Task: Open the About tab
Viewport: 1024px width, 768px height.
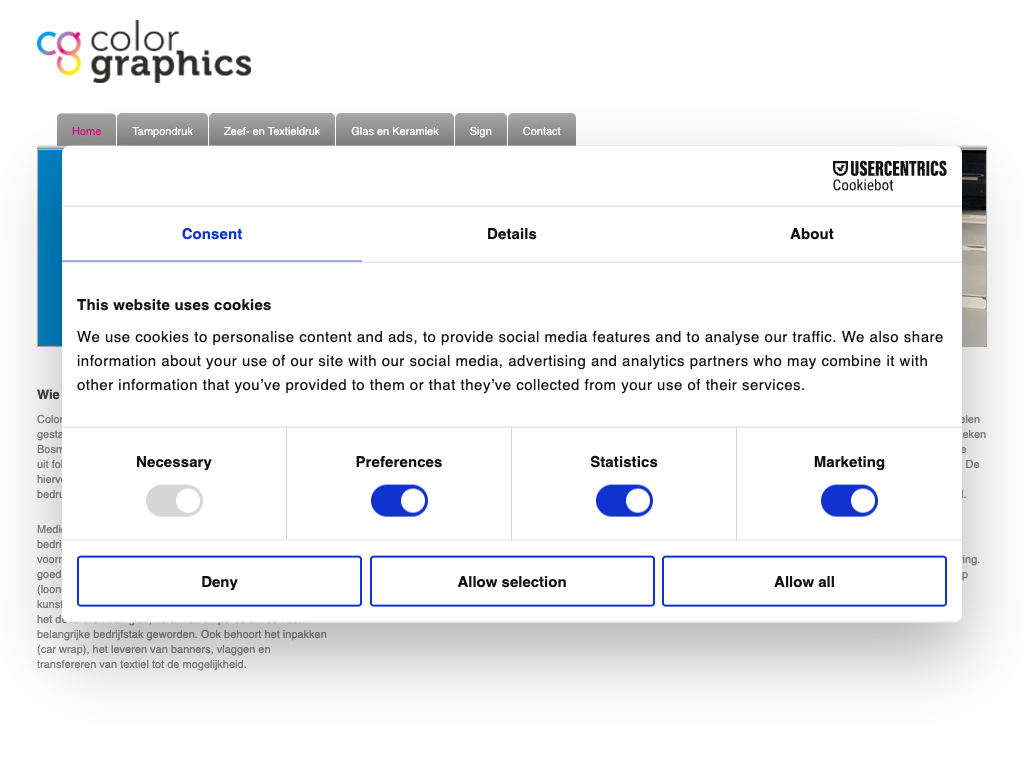Action: (x=812, y=234)
